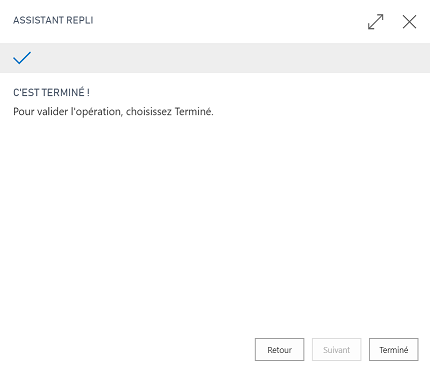
Task: Select the ASSISTANT REPLI title text
Action: (53, 20)
